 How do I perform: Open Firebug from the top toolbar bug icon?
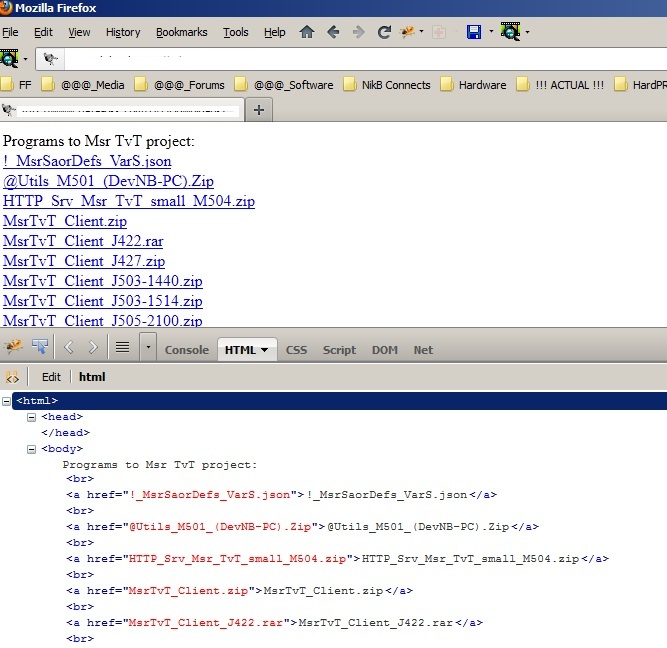408,32
